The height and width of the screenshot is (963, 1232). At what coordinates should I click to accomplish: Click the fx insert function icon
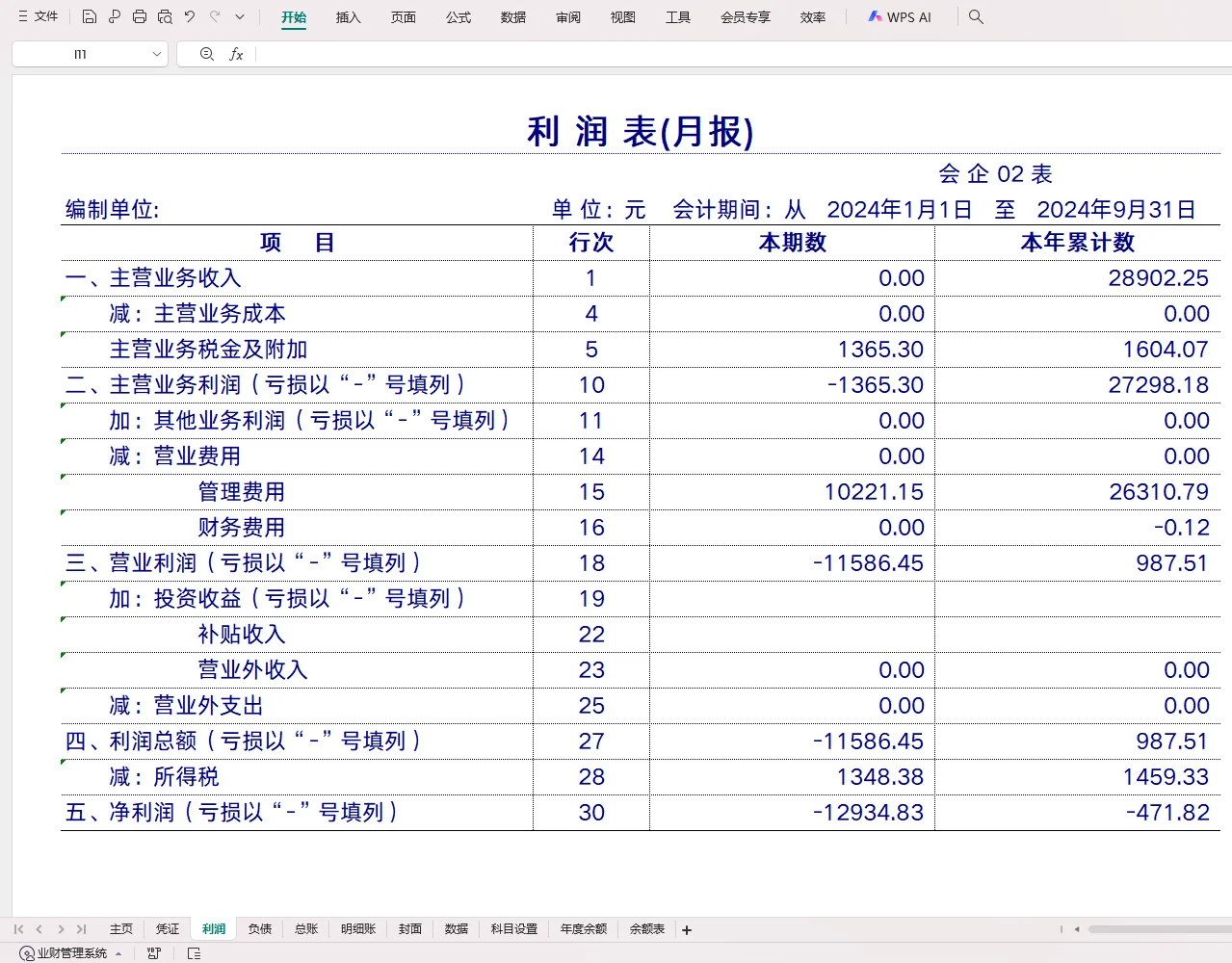[x=236, y=54]
